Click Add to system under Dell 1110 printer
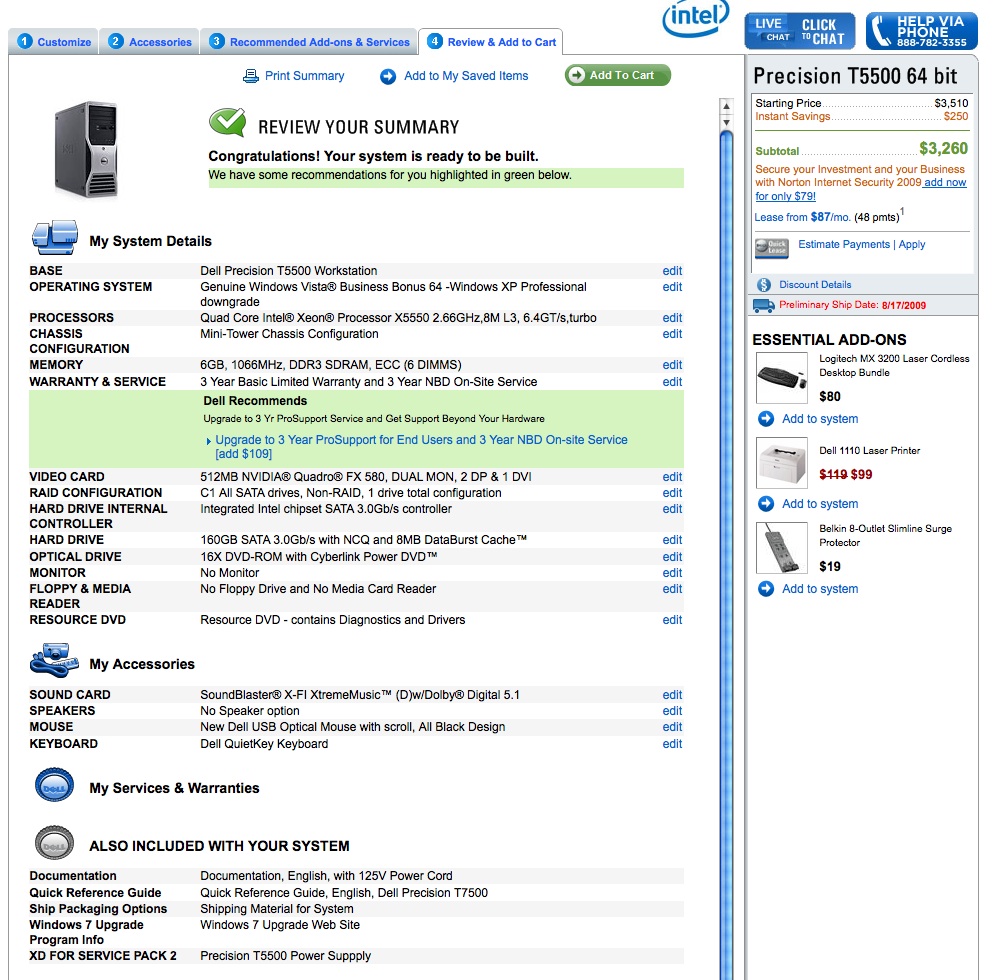Image resolution: width=998 pixels, height=980 pixels. (820, 504)
